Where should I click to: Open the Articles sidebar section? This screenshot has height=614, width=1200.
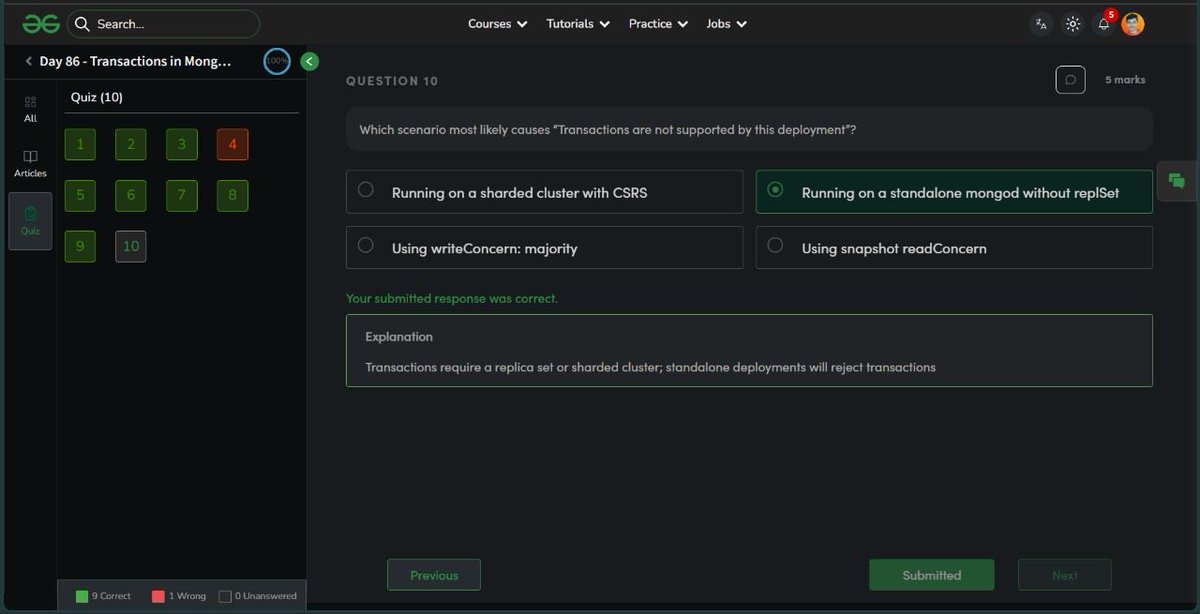tap(30, 164)
